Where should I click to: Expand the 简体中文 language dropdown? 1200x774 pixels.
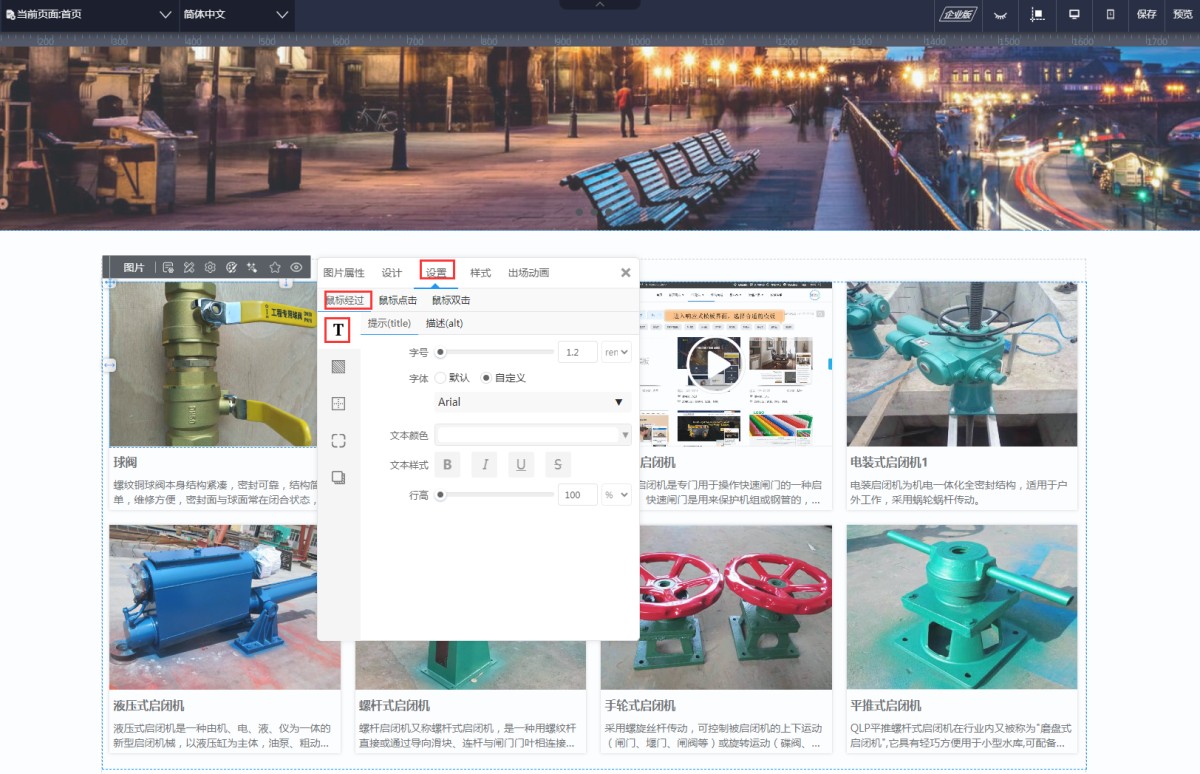[x=235, y=14]
